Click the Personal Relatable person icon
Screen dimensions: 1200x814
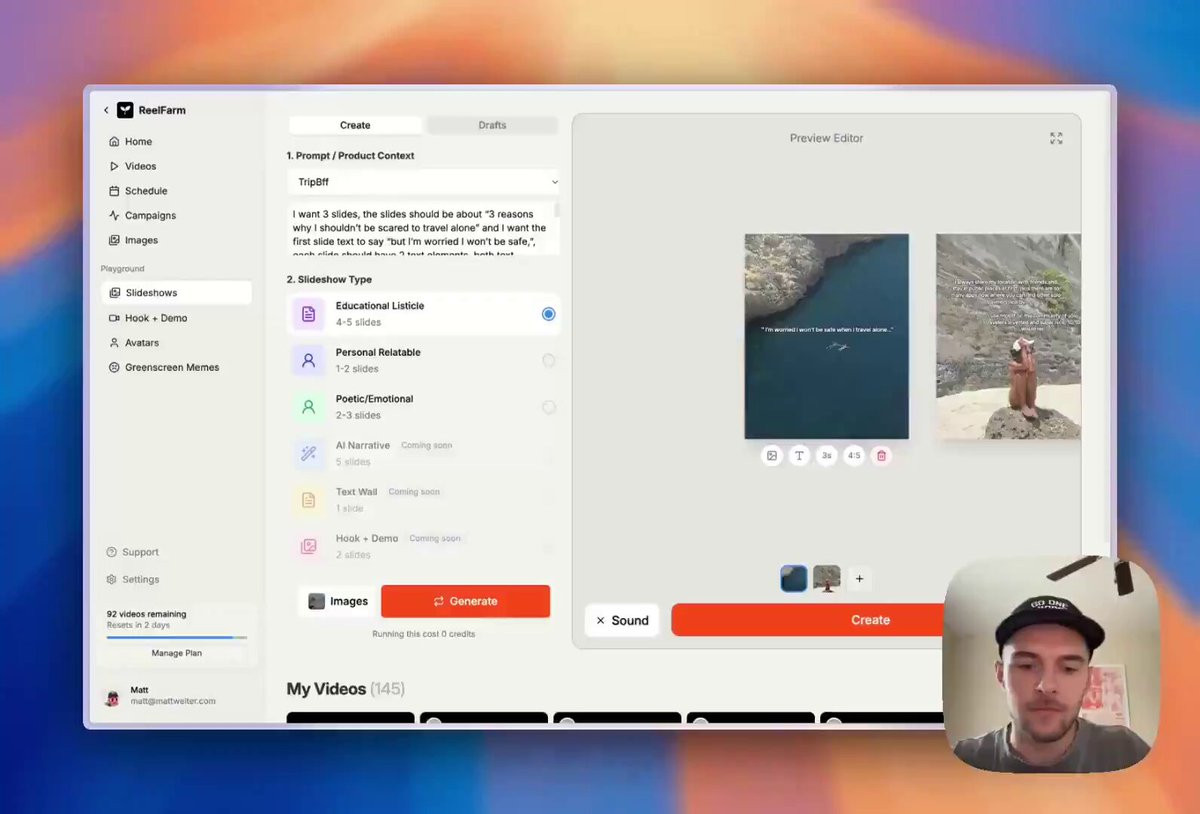pyautogui.click(x=308, y=360)
